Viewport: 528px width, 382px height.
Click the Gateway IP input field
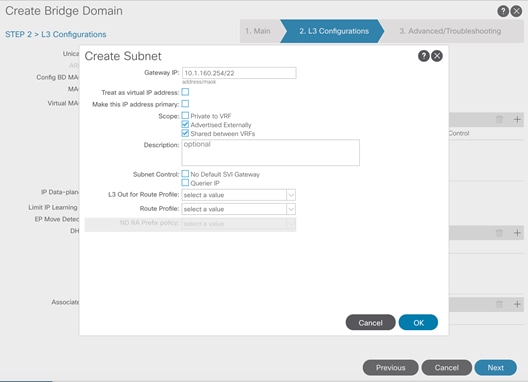tap(239, 73)
